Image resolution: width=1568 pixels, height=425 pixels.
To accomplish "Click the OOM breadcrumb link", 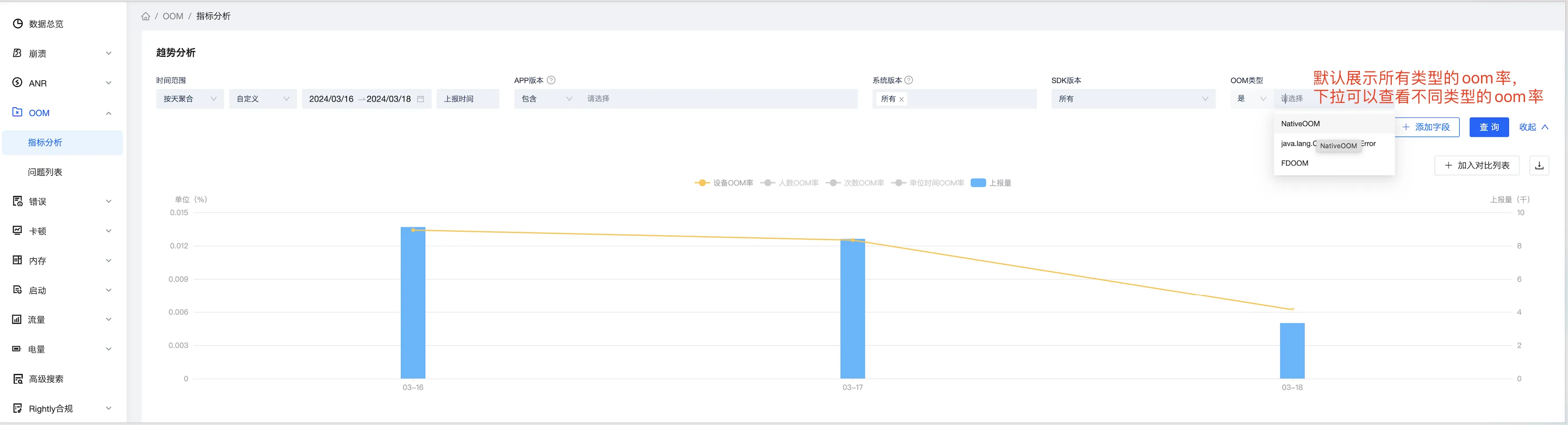I will (173, 16).
